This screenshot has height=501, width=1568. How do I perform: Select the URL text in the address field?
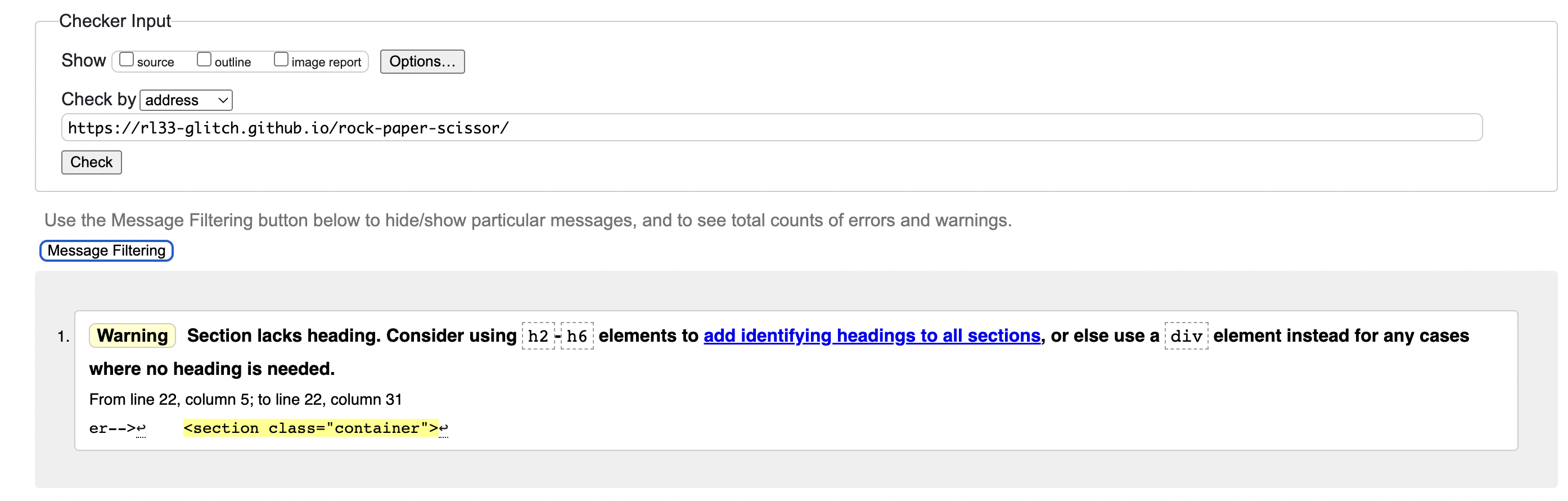[288, 128]
